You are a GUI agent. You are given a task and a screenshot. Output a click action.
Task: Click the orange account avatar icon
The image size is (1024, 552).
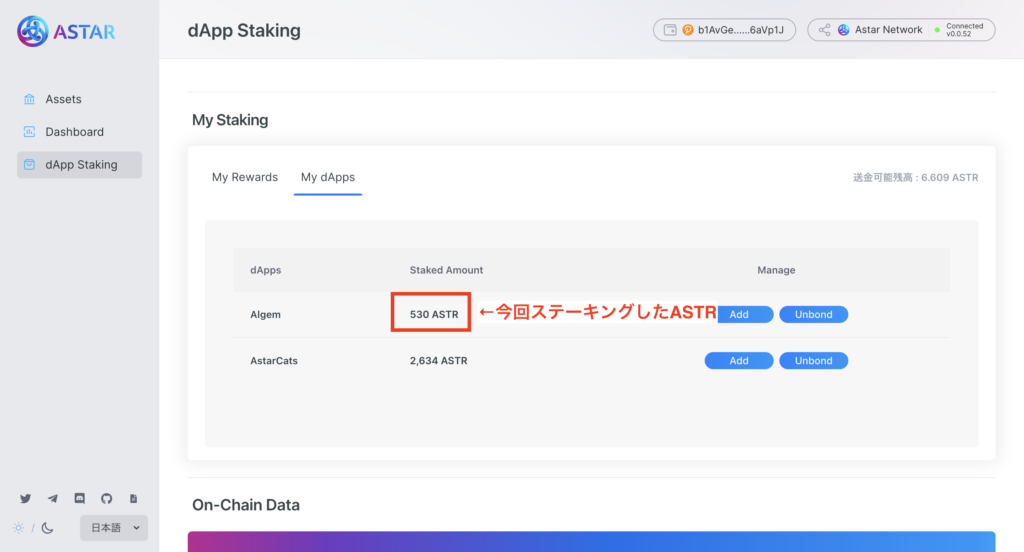(688, 30)
